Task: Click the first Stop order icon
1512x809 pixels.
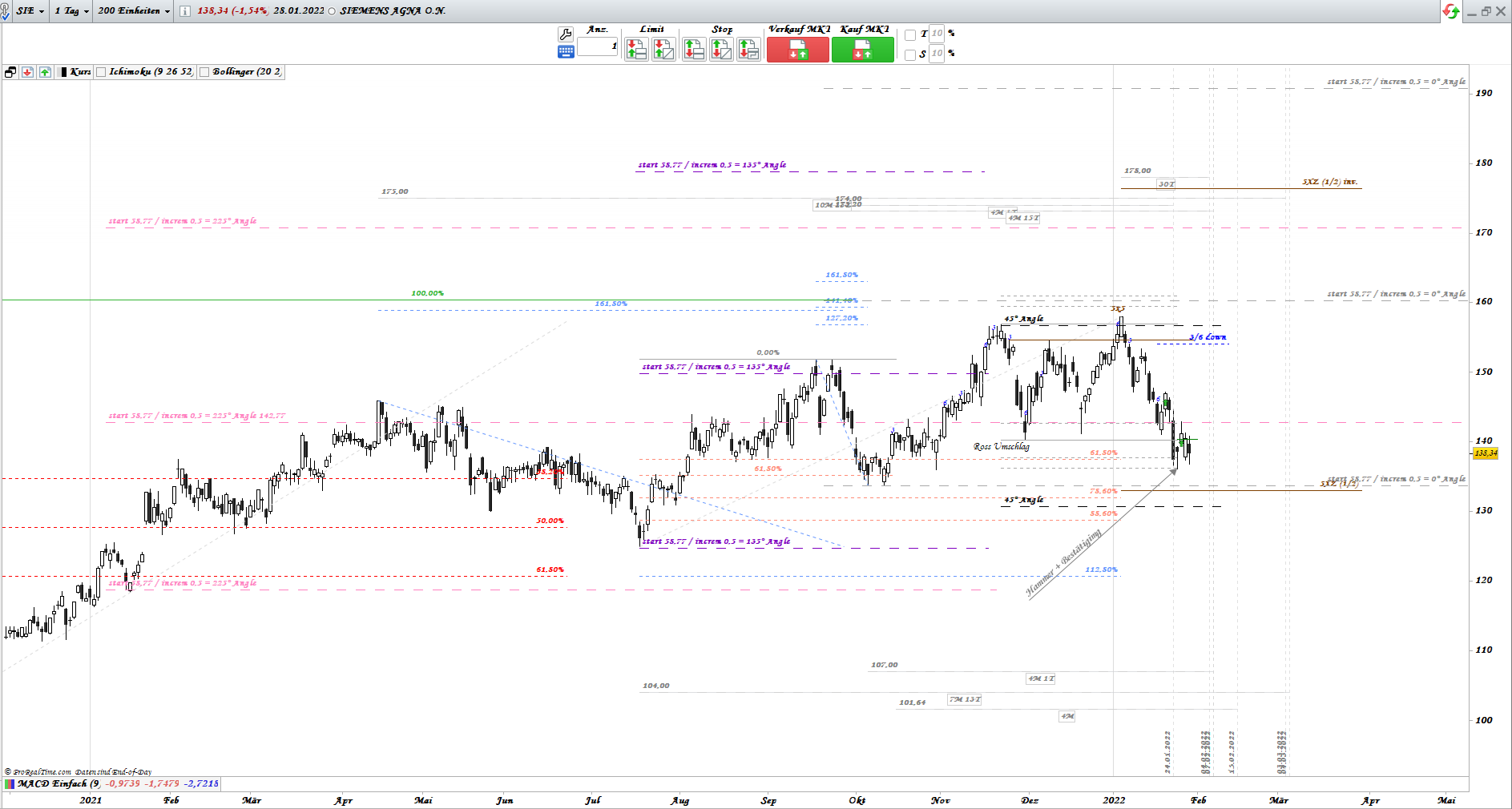Action: pos(694,50)
